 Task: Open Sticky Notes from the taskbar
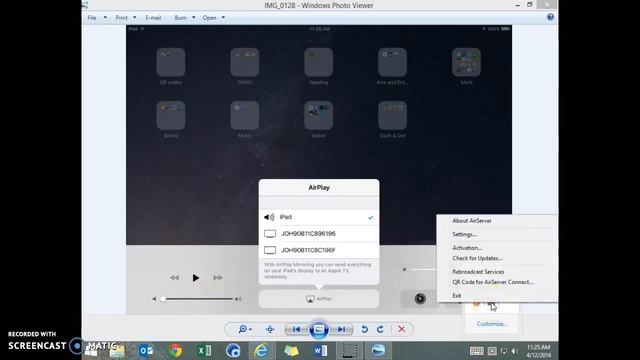point(291,351)
